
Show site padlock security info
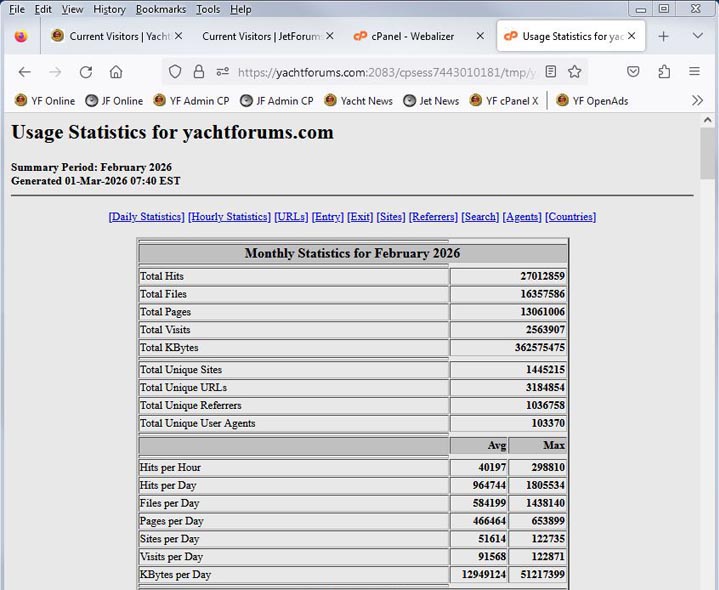coord(199,72)
